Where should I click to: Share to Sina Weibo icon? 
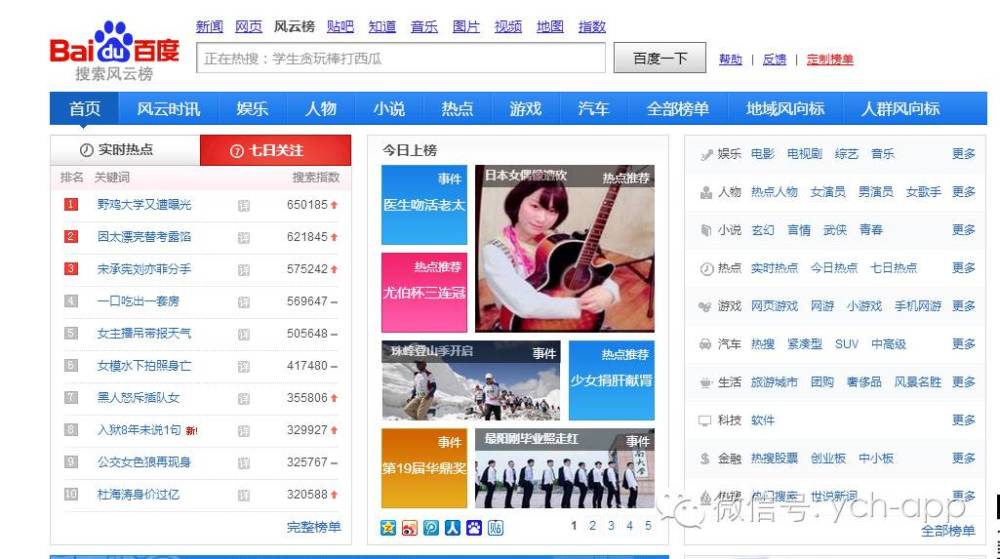(409, 527)
